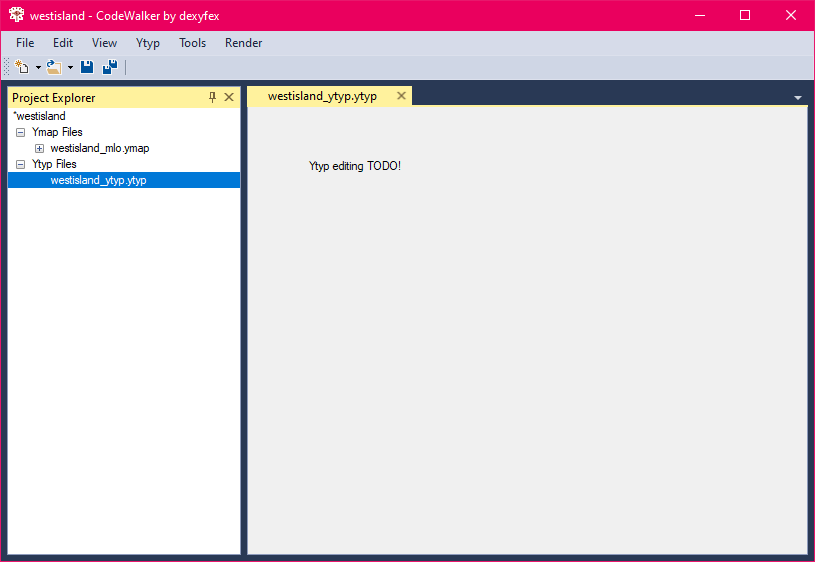Pin the Project Explorer panel
Screen dimensions: 815x562
(x=212, y=97)
